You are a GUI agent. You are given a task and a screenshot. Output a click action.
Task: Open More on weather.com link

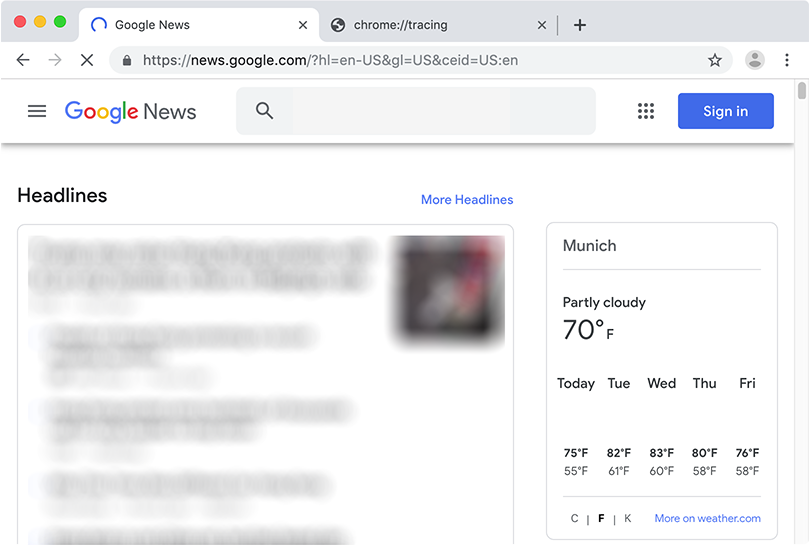(x=707, y=518)
